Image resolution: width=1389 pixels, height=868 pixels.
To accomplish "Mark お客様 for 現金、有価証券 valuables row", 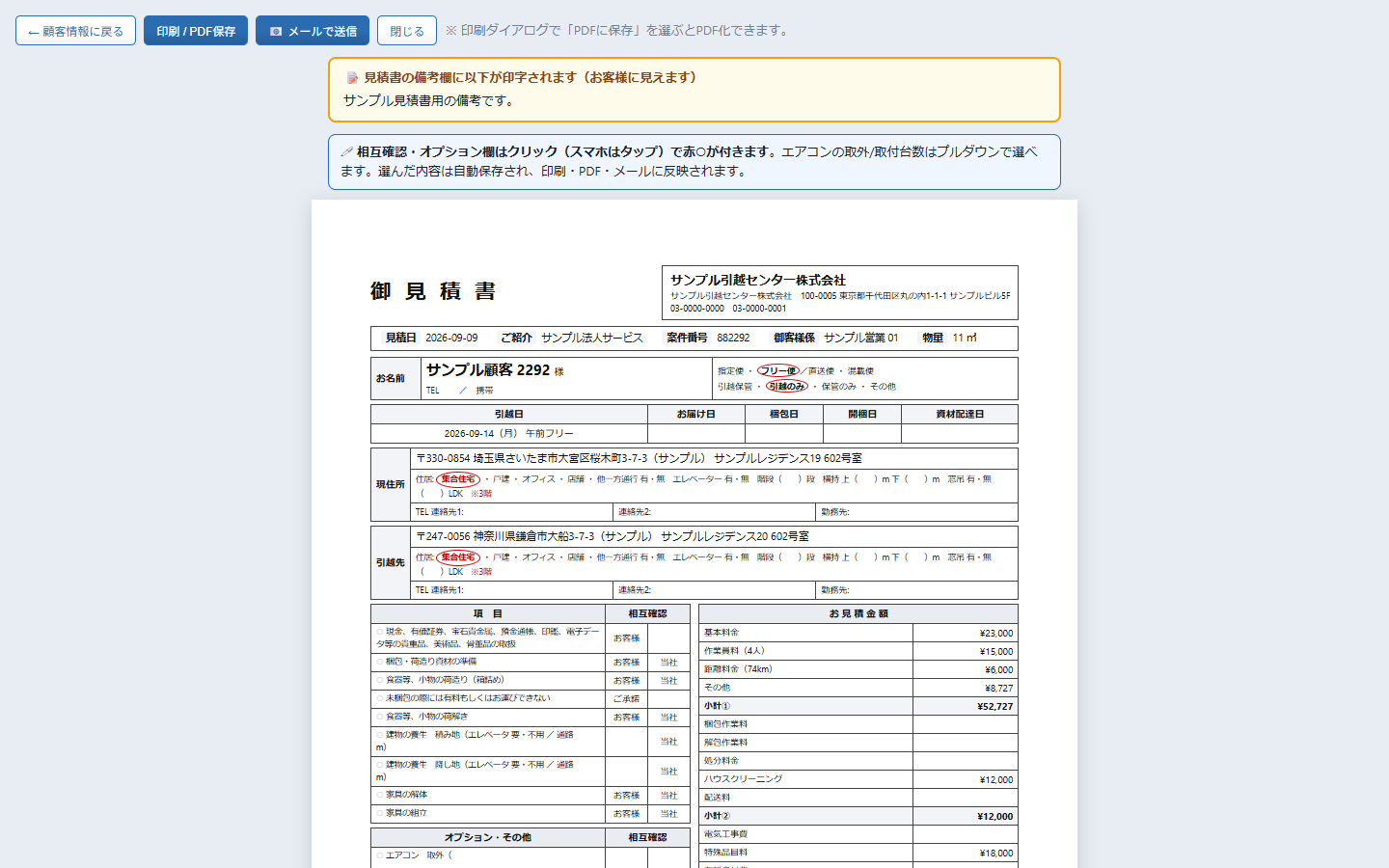I will pos(626,637).
